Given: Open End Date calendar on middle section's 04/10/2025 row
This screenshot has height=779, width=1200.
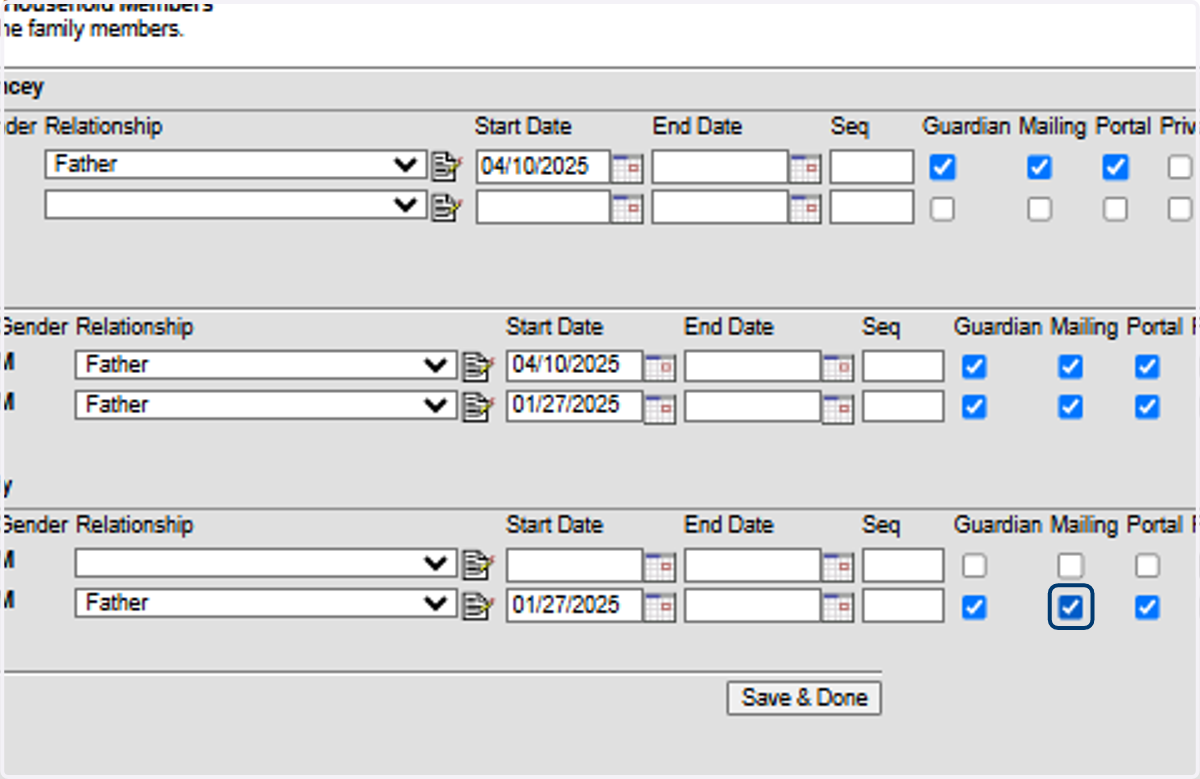Looking at the screenshot, I should (838, 367).
